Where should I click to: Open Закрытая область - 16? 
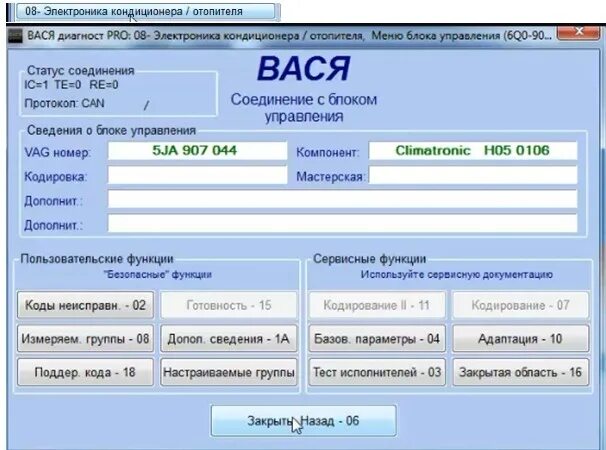coord(521,372)
